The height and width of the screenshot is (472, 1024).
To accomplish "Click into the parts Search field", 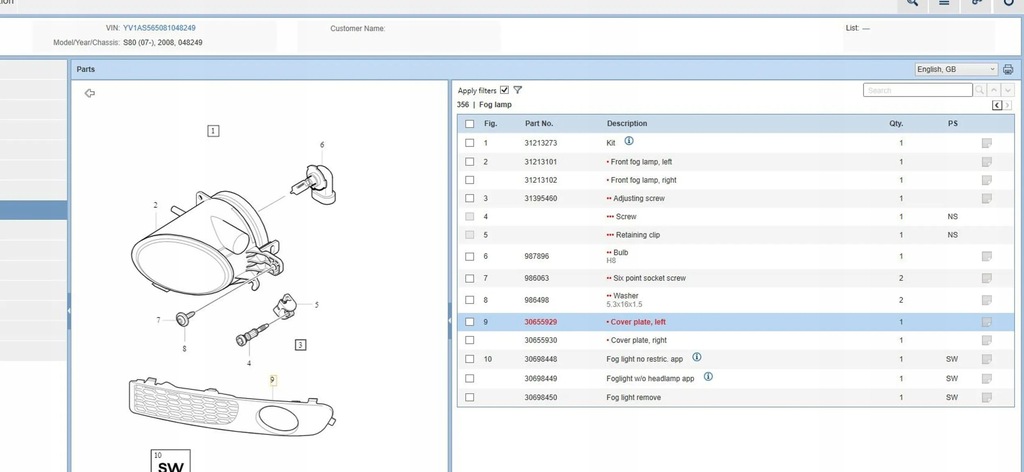I will coord(918,90).
